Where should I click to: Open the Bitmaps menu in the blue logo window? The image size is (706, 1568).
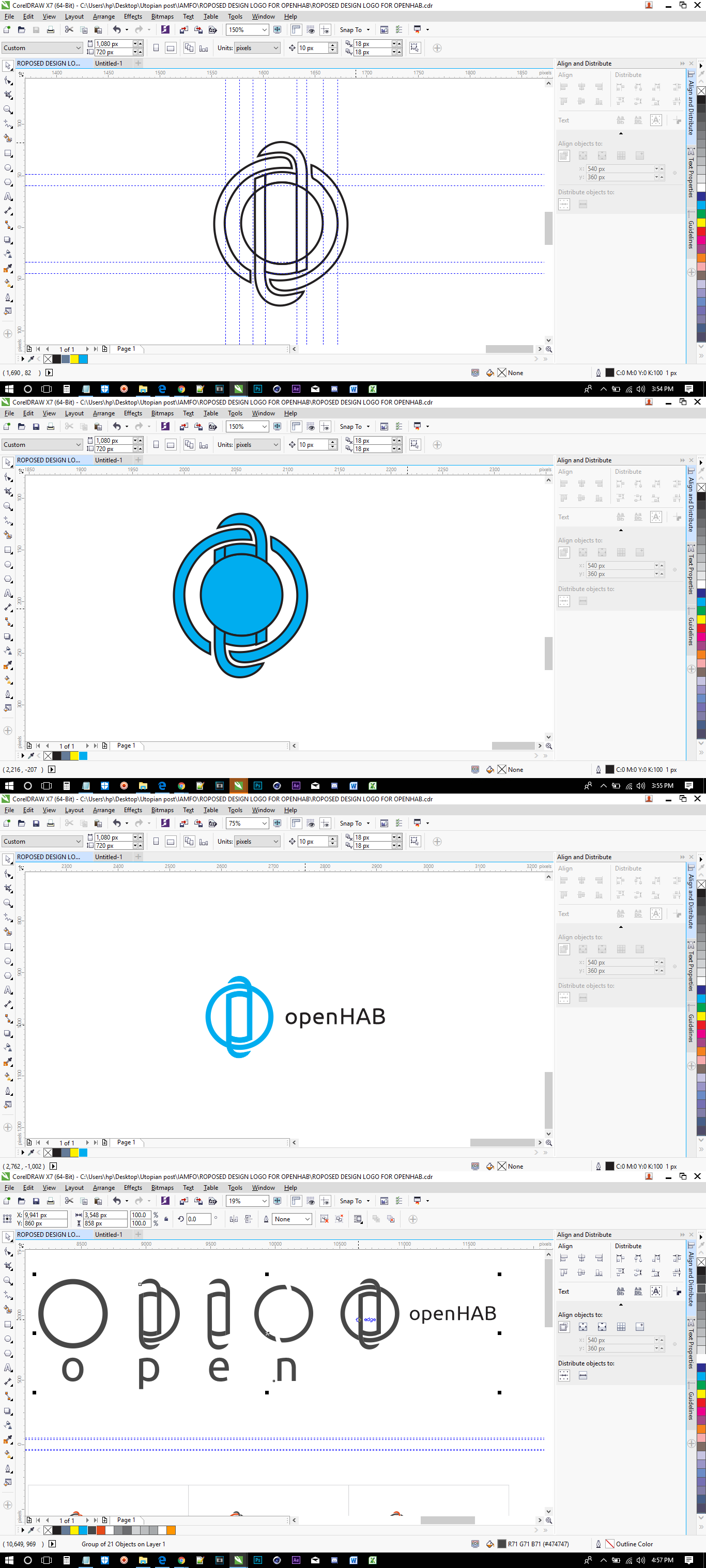pyautogui.click(x=162, y=413)
